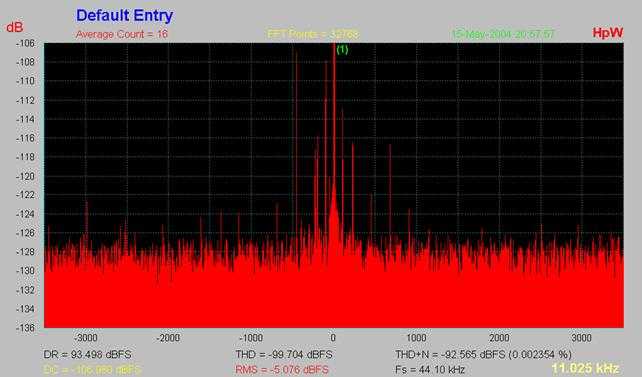Click the yellow '11.025 kHz' frequency value

(x=585, y=368)
